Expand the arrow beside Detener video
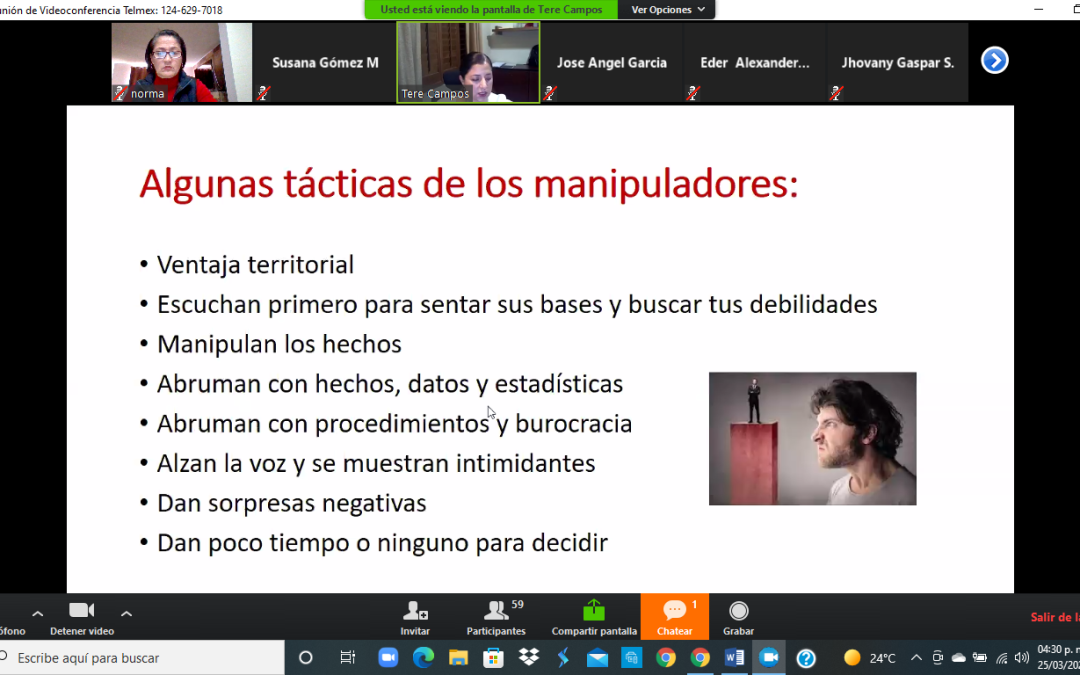The image size is (1080, 675). [126, 613]
